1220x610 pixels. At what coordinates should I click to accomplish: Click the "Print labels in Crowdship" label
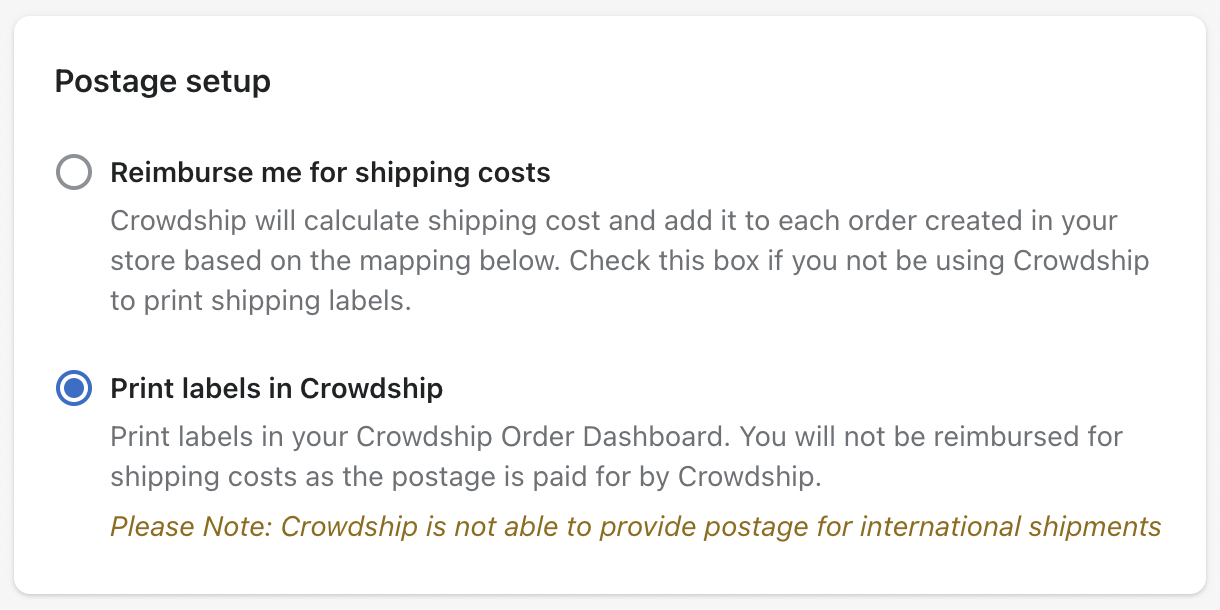(x=276, y=389)
